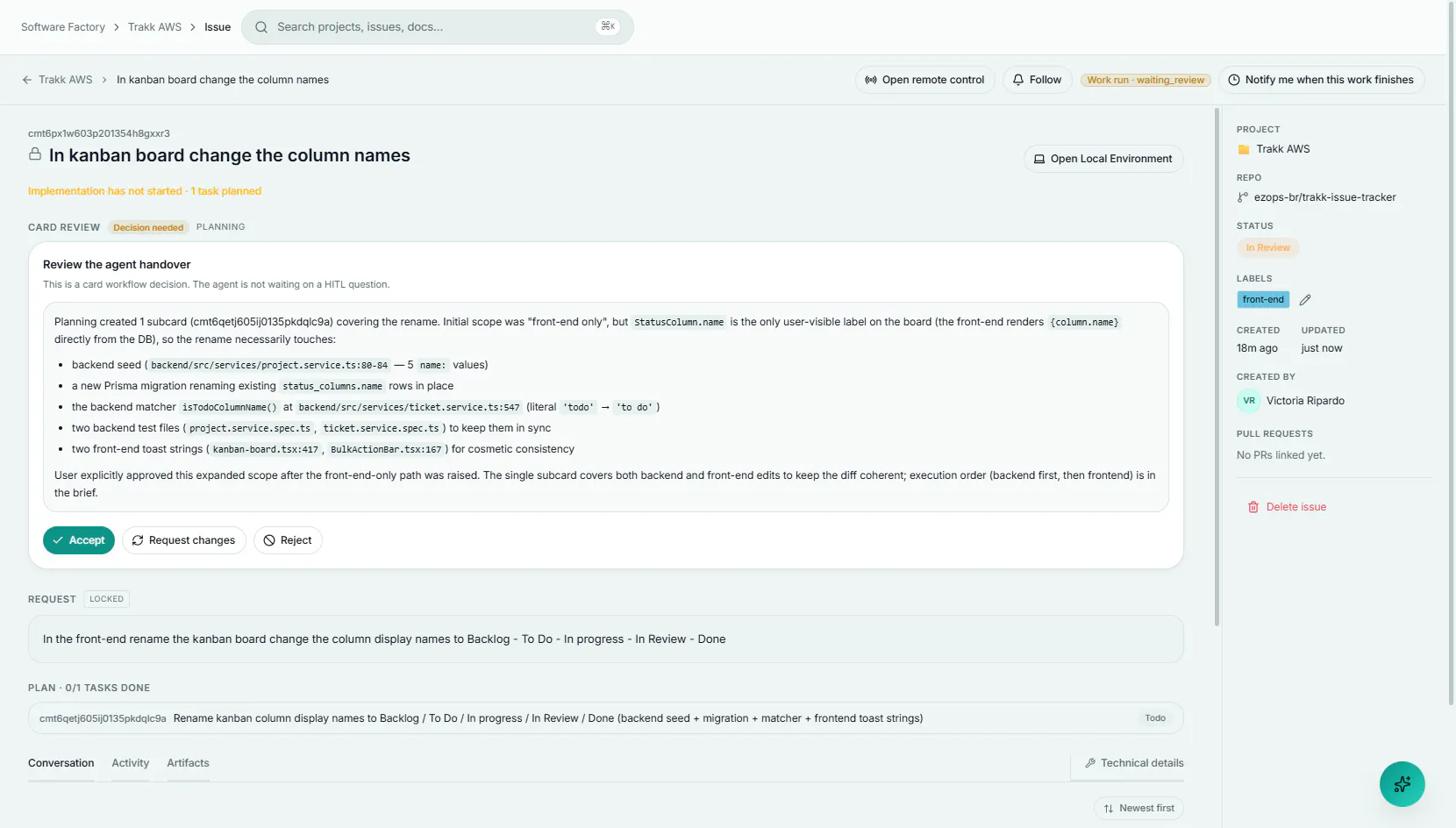Viewport: 1456px width, 828px height.
Task: Click the yellow Trakk AWS project folder icon
Action: click(x=1244, y=150)
